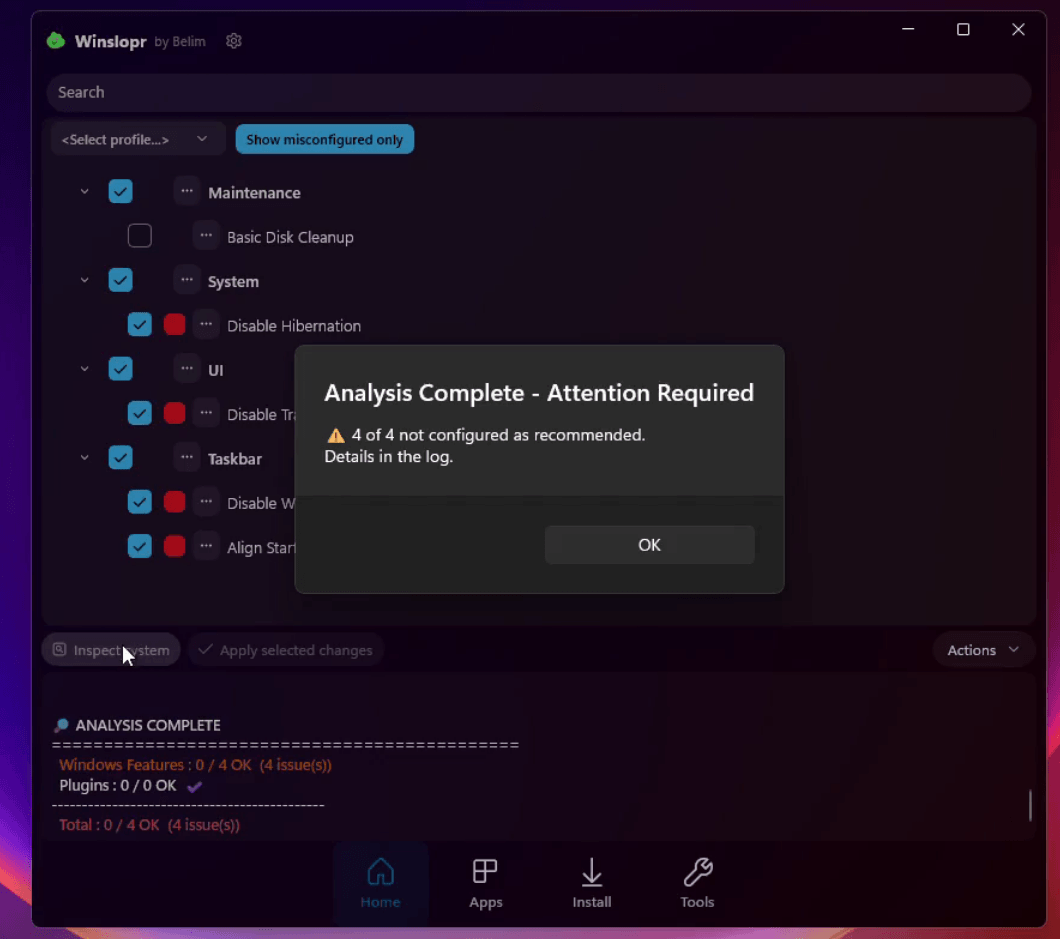Open the System category's ellipsis menu
This screenshot has height=939, width=1060.
[186, 280]
